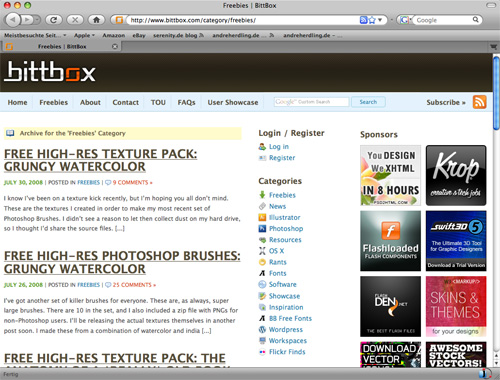
Task: Open the Skins & Themes sponsor ad
Action: (456, 306)
